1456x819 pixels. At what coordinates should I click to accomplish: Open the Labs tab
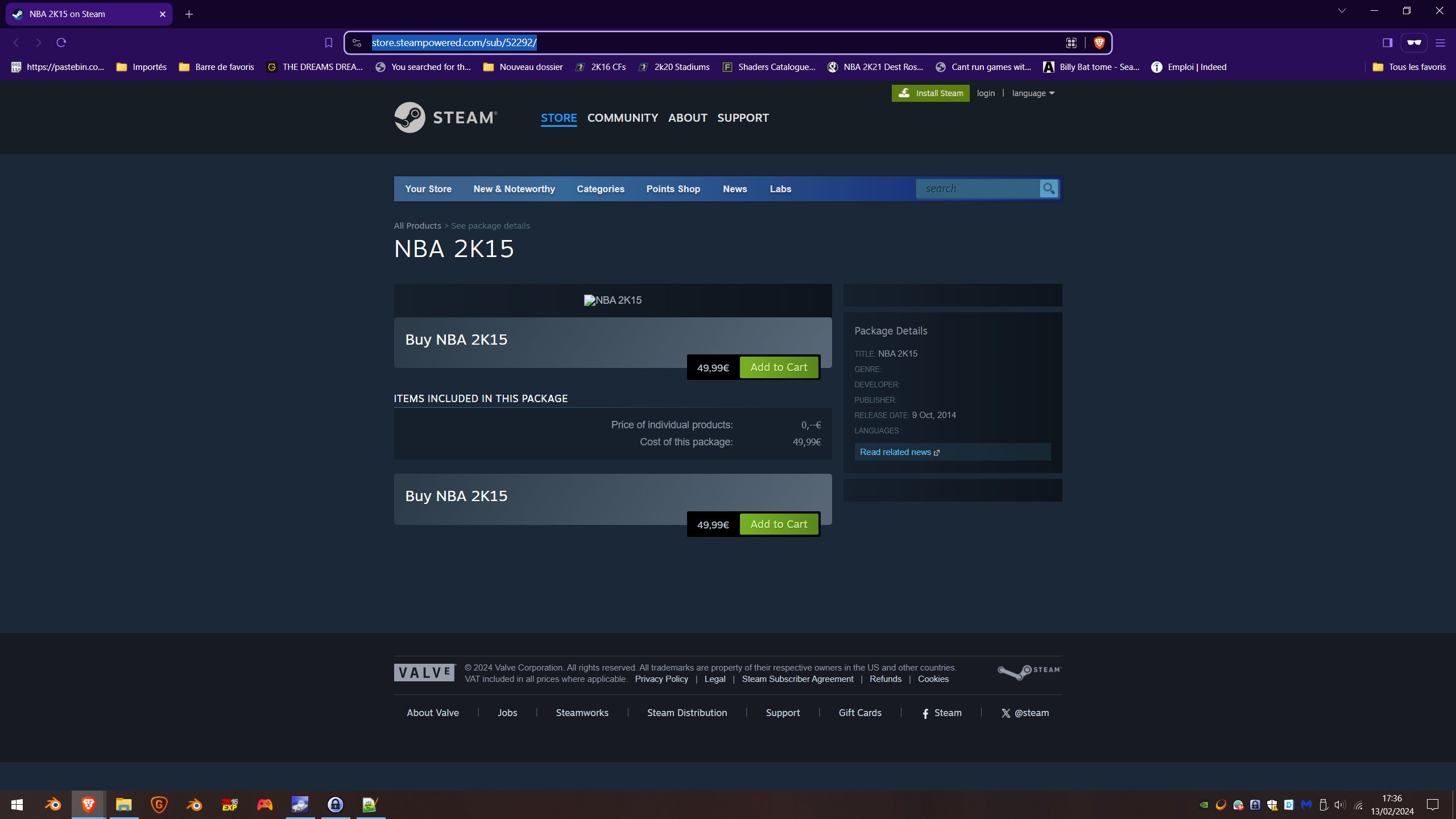pos(780,189)
